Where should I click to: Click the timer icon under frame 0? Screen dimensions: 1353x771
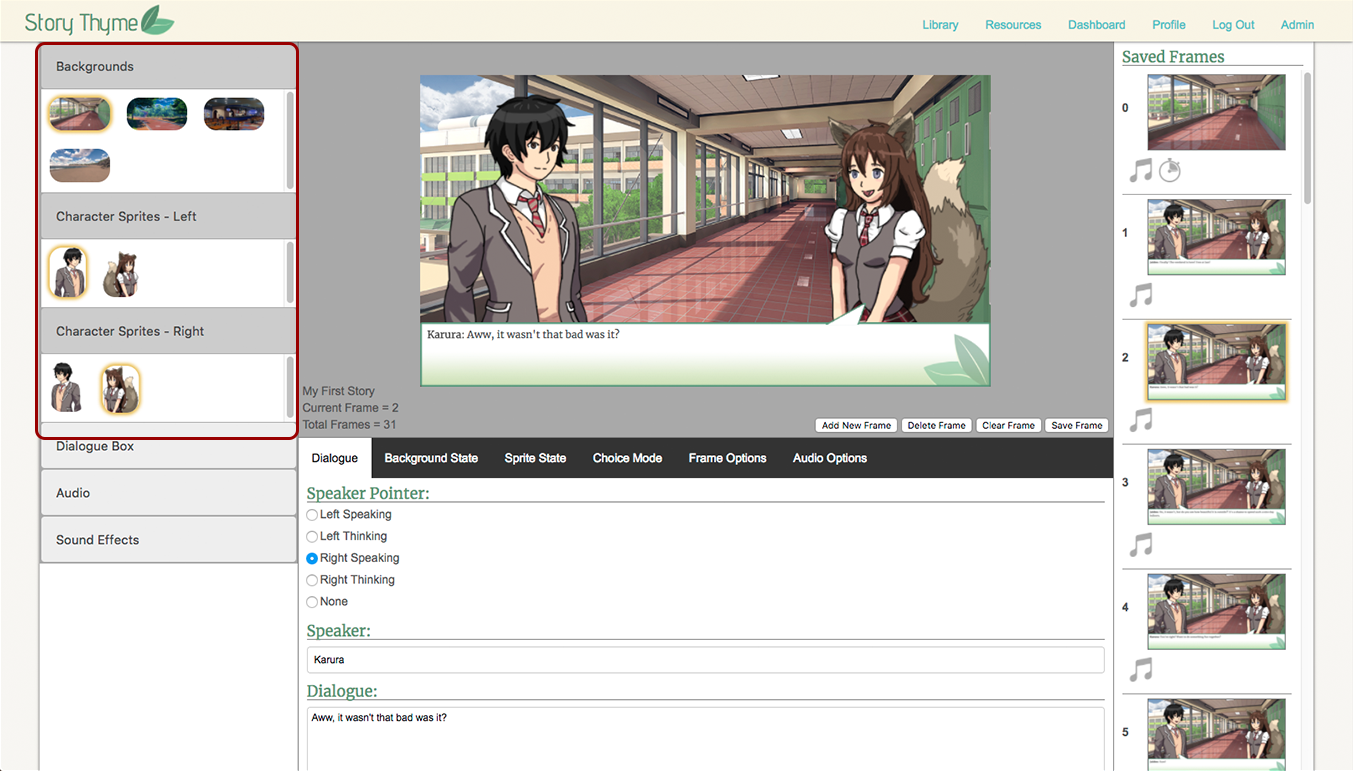coord(1170,171)
